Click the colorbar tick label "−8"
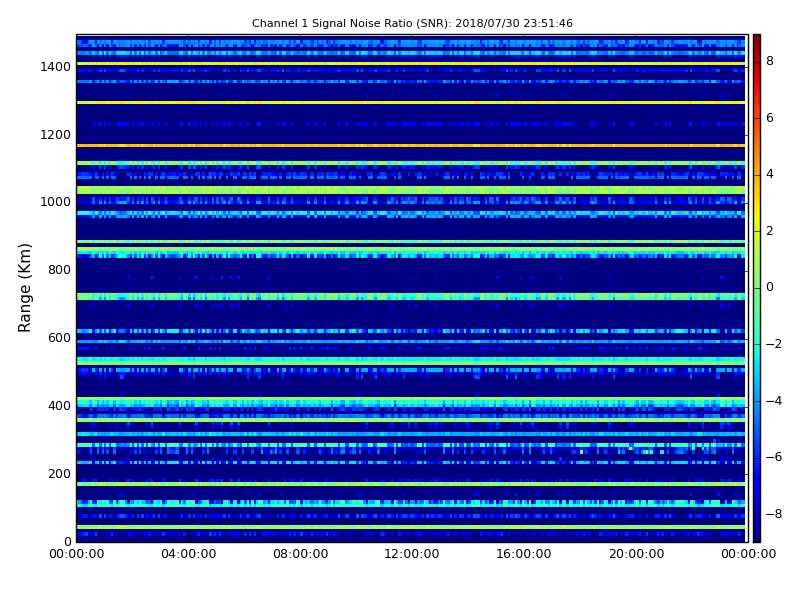 774,514
